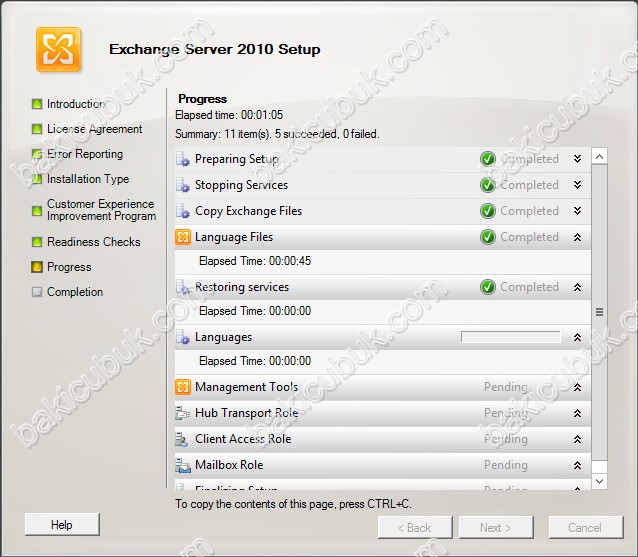Expand the Stopping Services details
Image resolution: width=638 pixels, height=557 pixels.
pos(577,185)
